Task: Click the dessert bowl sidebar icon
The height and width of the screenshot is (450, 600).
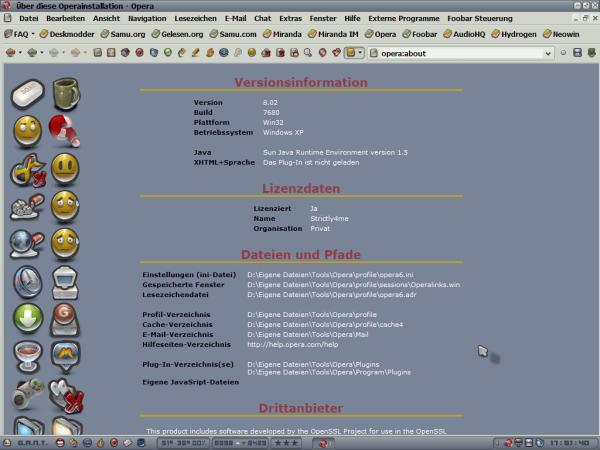Action: click(28, 357)
